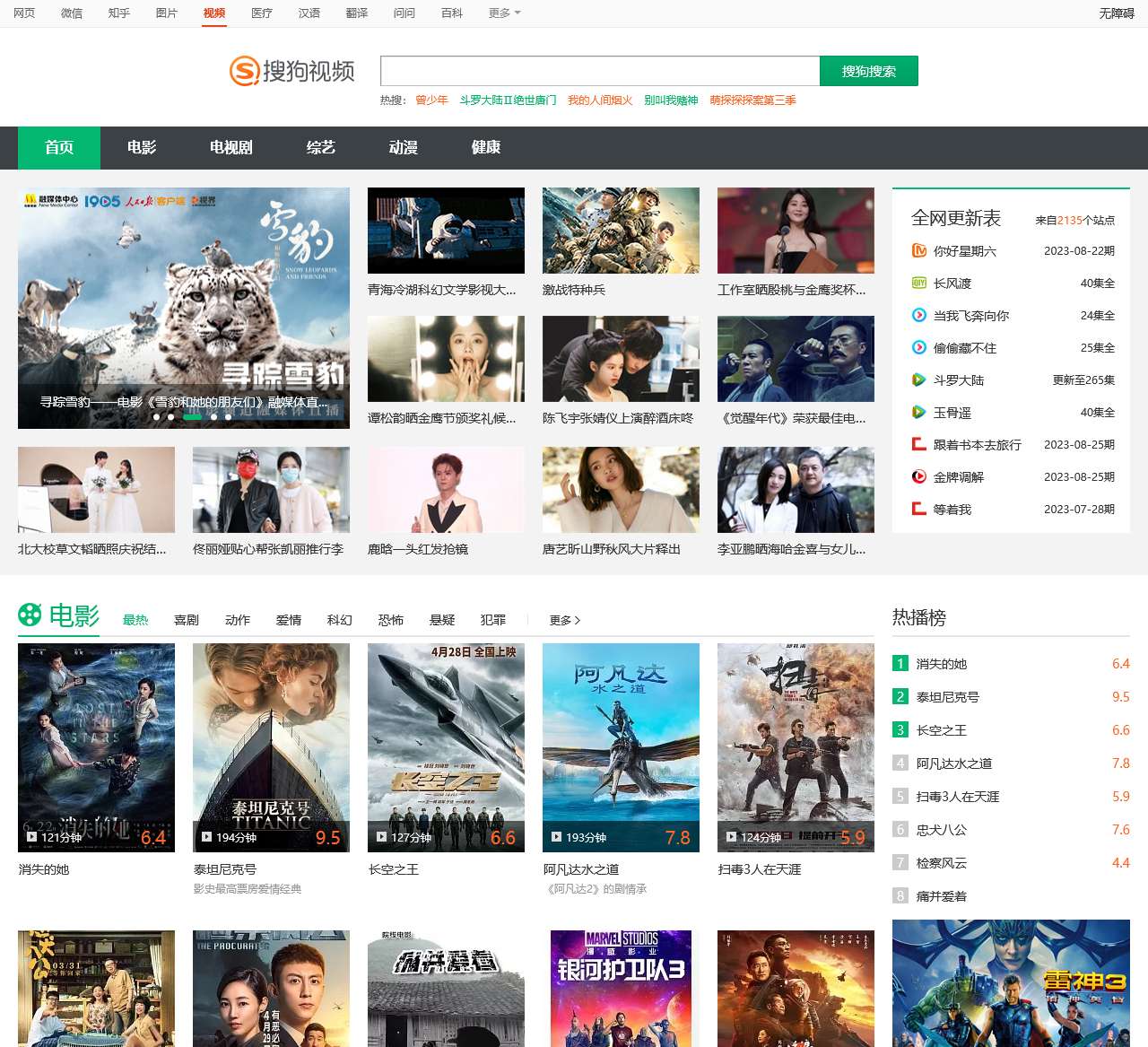Click the 搜狗搜索 button
Viewport: 1148px width, 1047px height.
tap(869, 71)
